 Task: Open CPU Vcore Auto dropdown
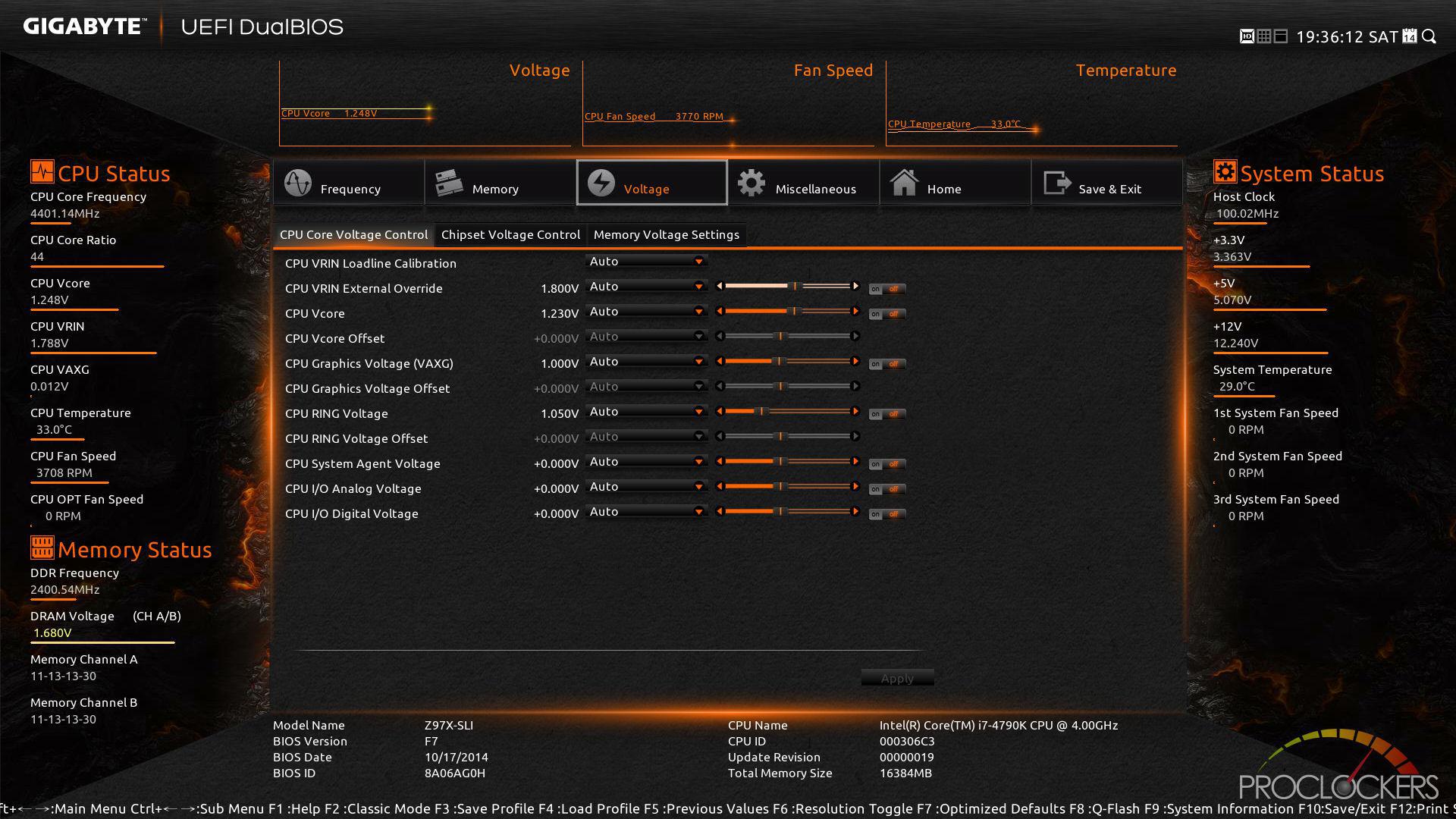click(646, 311)
